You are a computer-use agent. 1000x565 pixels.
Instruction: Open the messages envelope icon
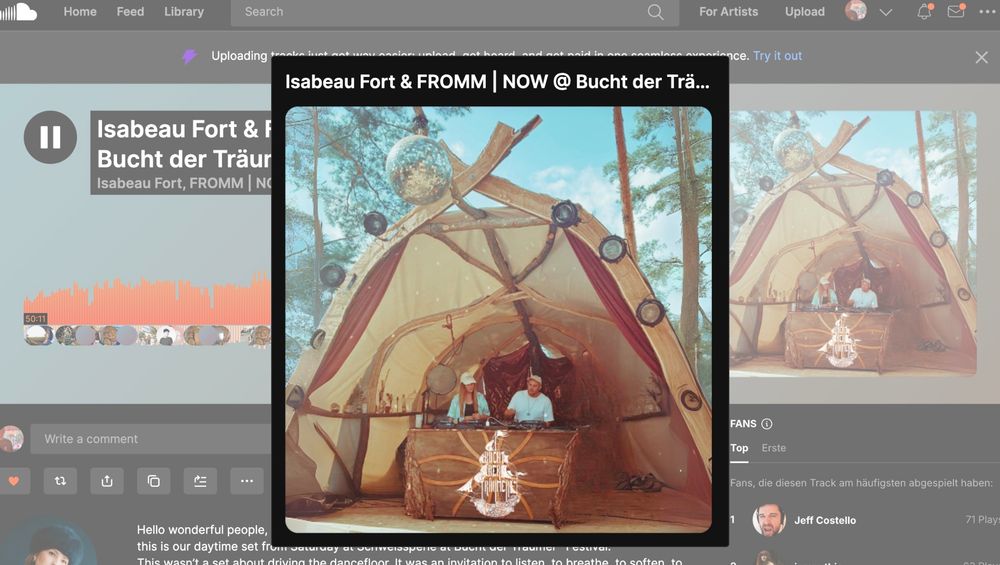coord(956,11)
